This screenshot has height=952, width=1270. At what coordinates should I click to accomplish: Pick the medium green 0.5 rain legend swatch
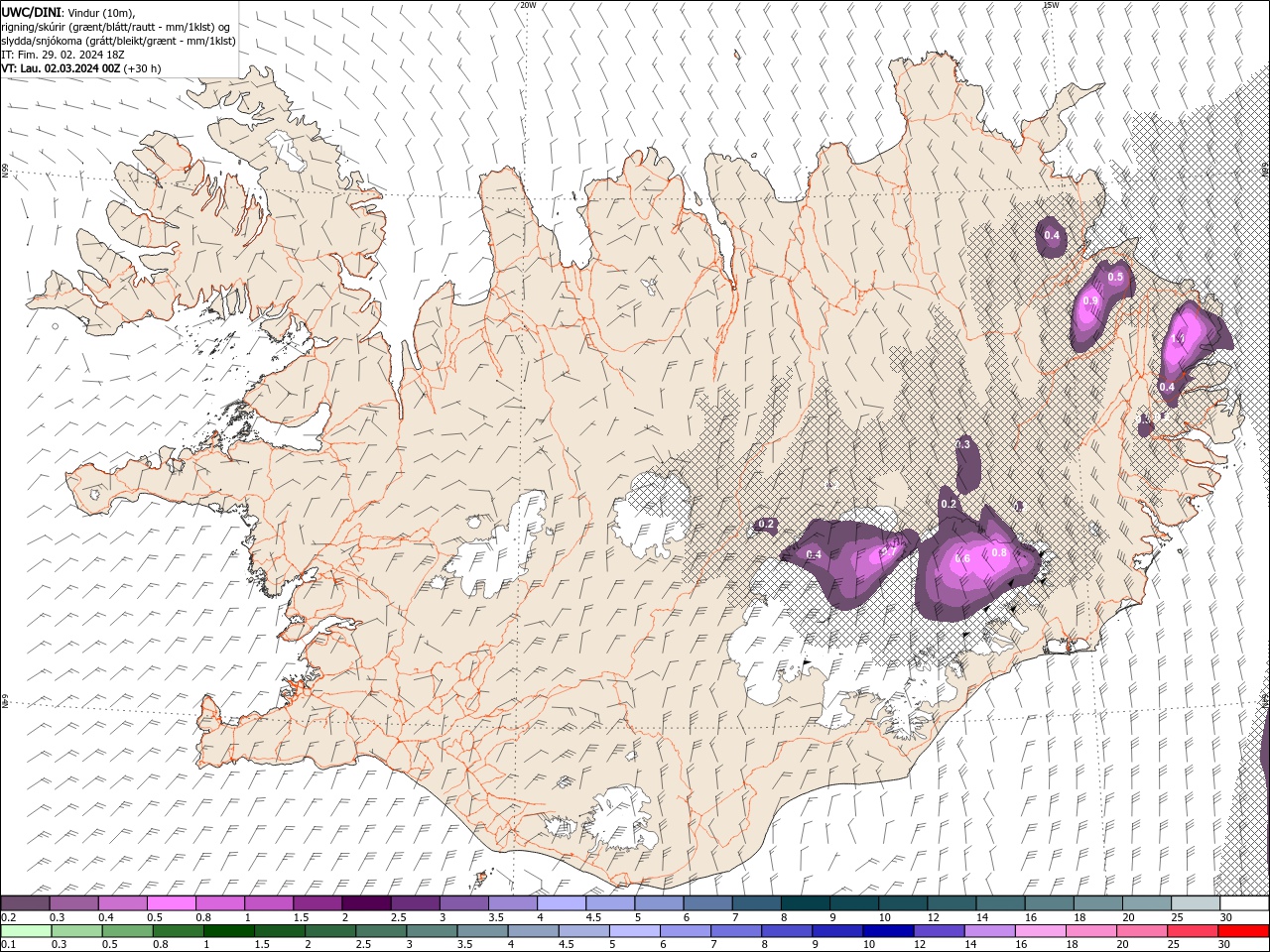128,931
